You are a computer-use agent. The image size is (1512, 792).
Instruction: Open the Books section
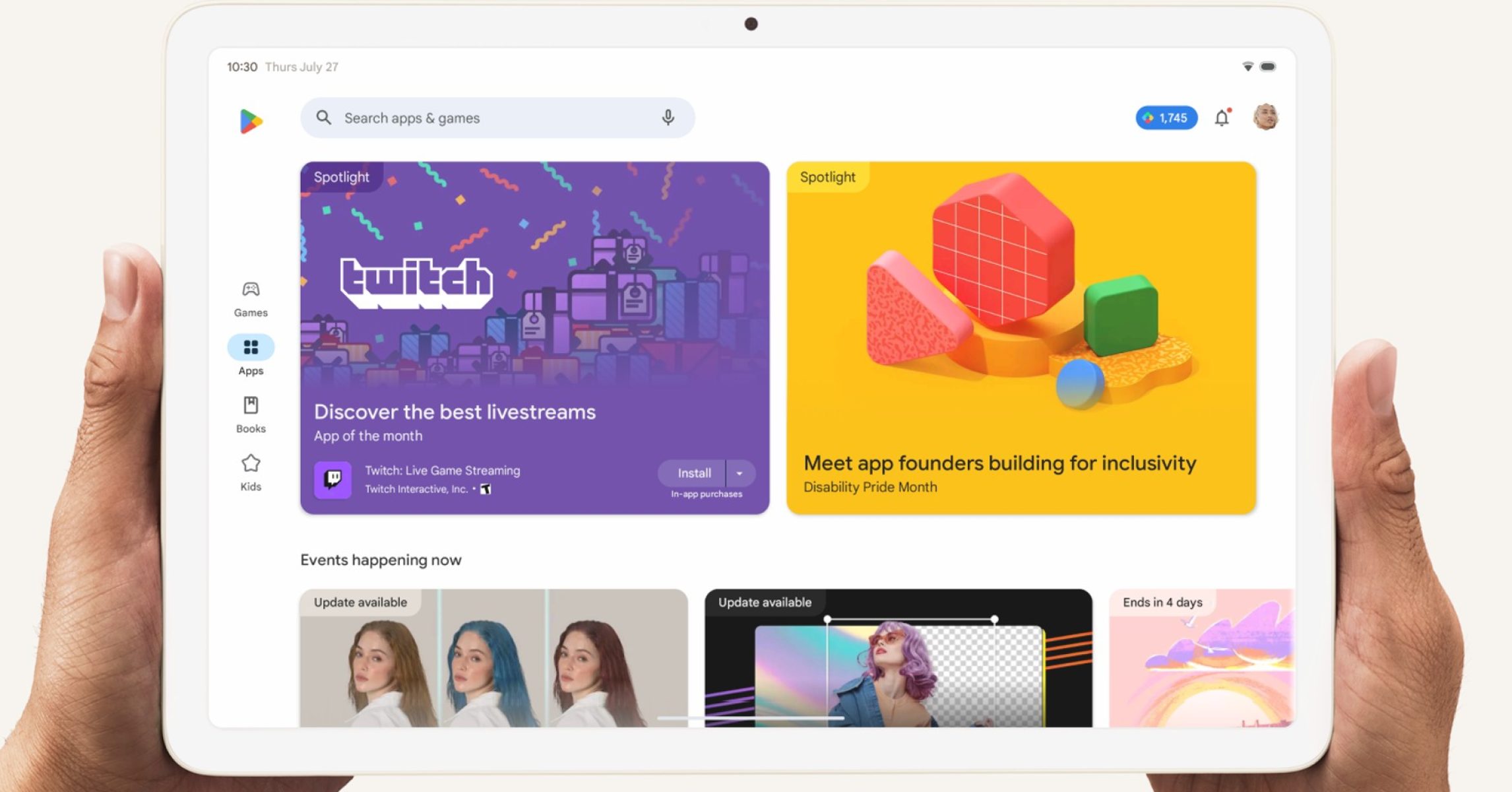tap(251, 414)
